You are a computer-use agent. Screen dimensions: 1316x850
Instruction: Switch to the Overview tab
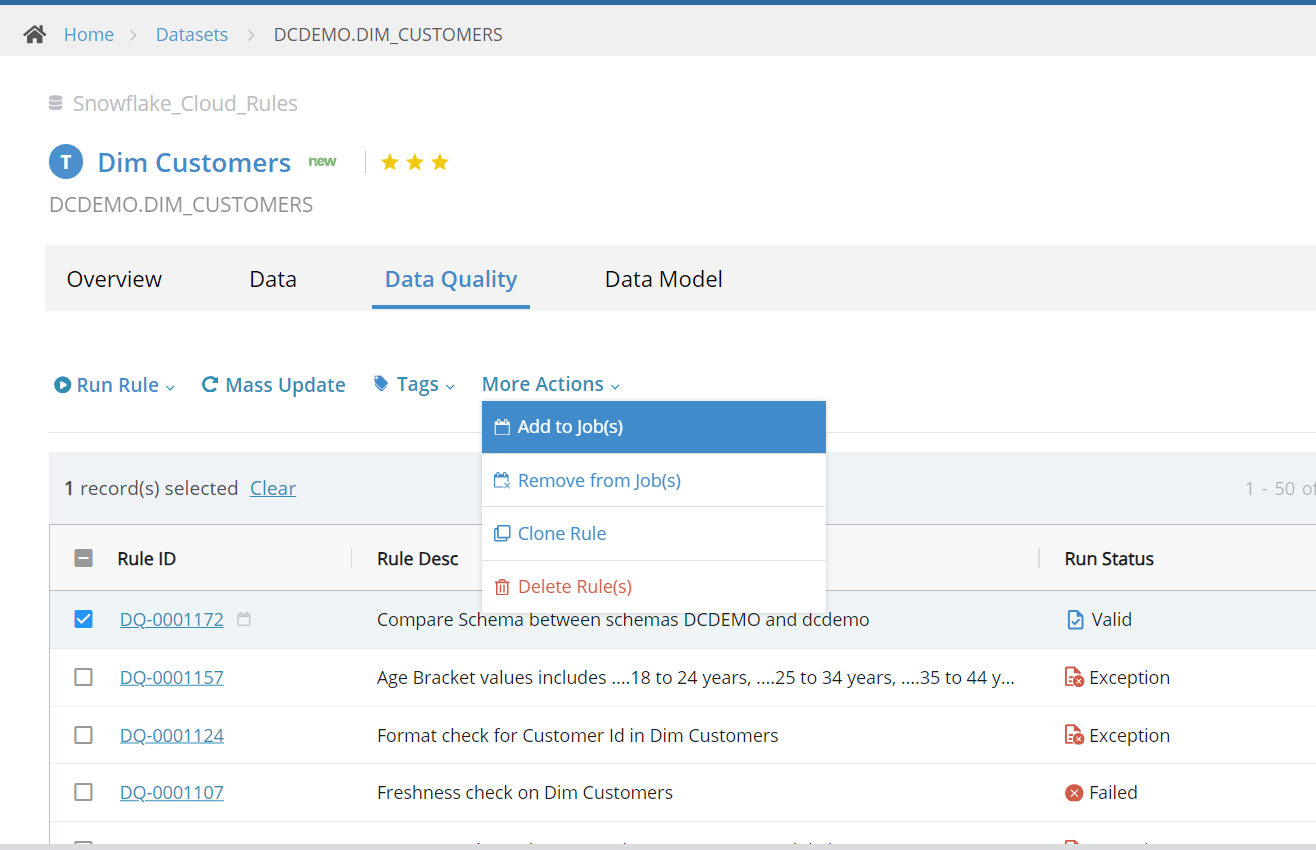pyautogui.click(x=114, y=279)
